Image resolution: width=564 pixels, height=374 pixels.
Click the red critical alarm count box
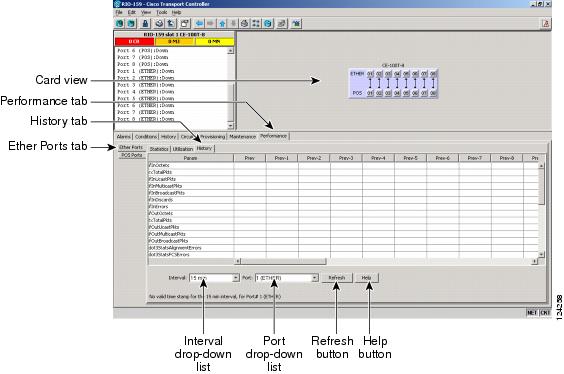pos(135,42)
